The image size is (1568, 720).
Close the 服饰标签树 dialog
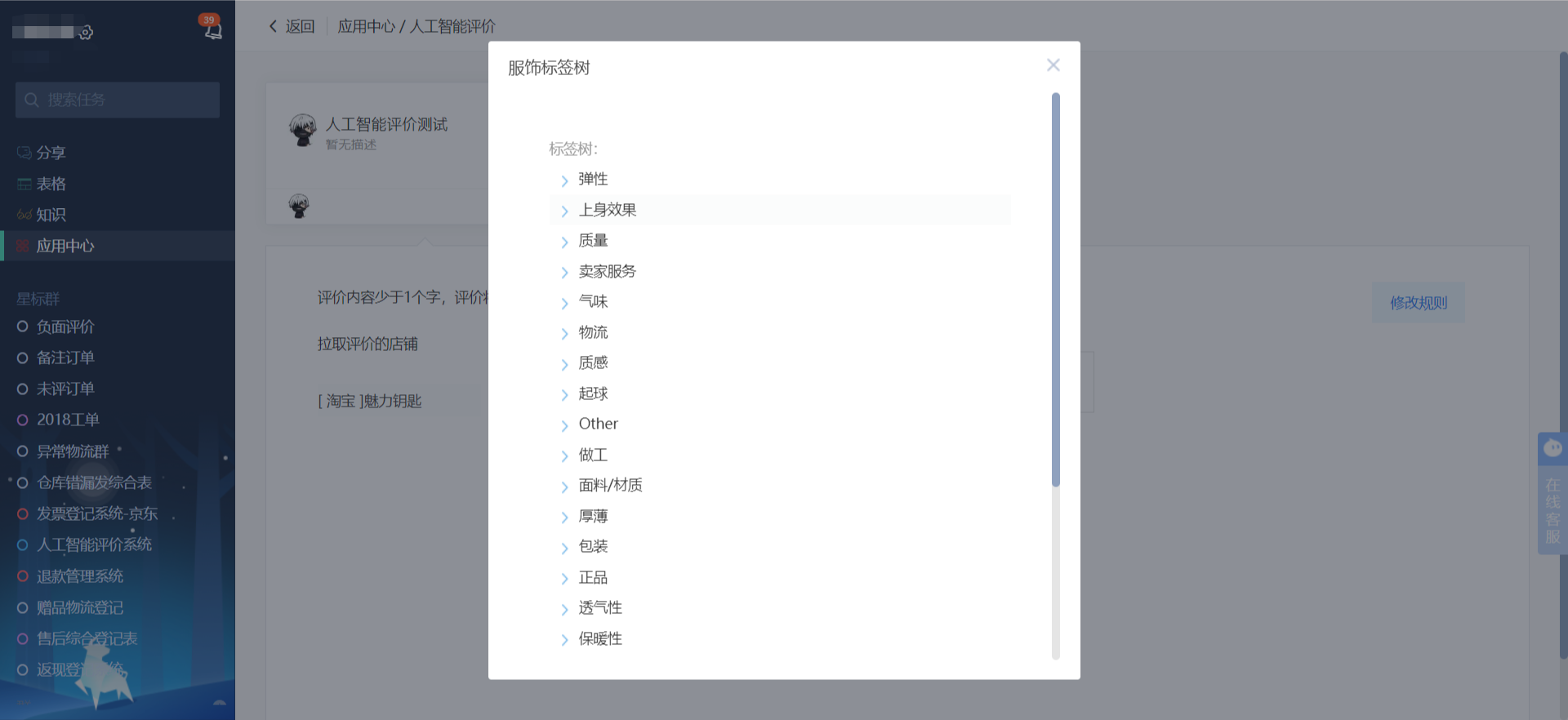click(x=1053, y=65)
